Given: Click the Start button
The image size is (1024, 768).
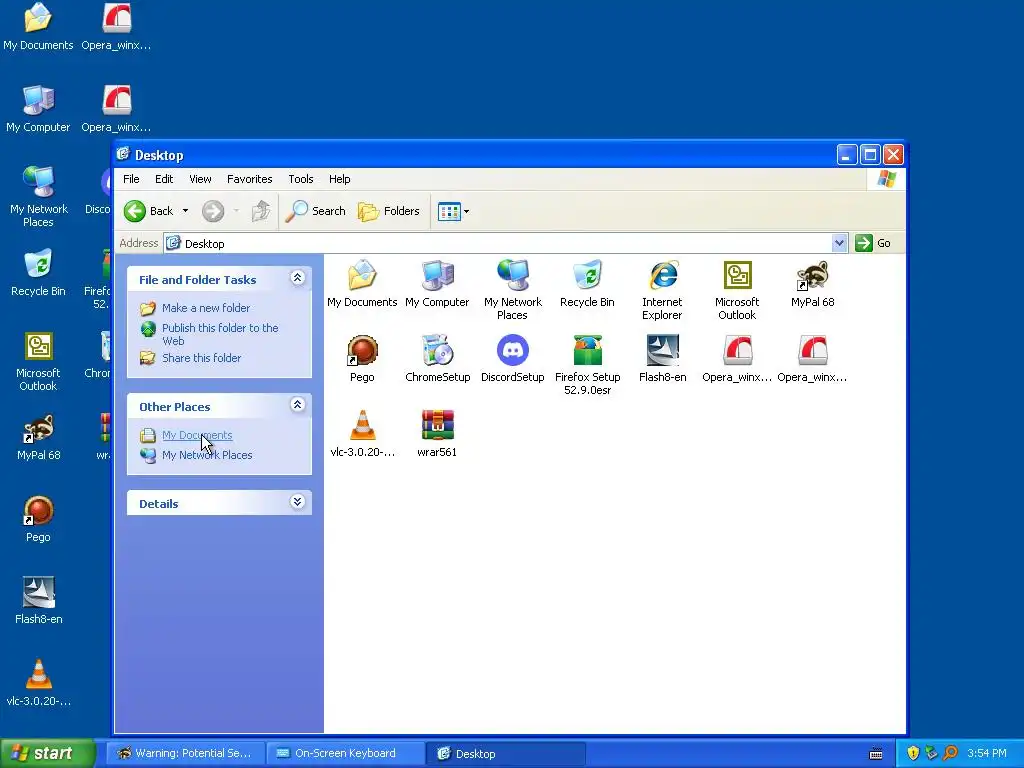Looking at the screenshot, I should pos(47,753).
